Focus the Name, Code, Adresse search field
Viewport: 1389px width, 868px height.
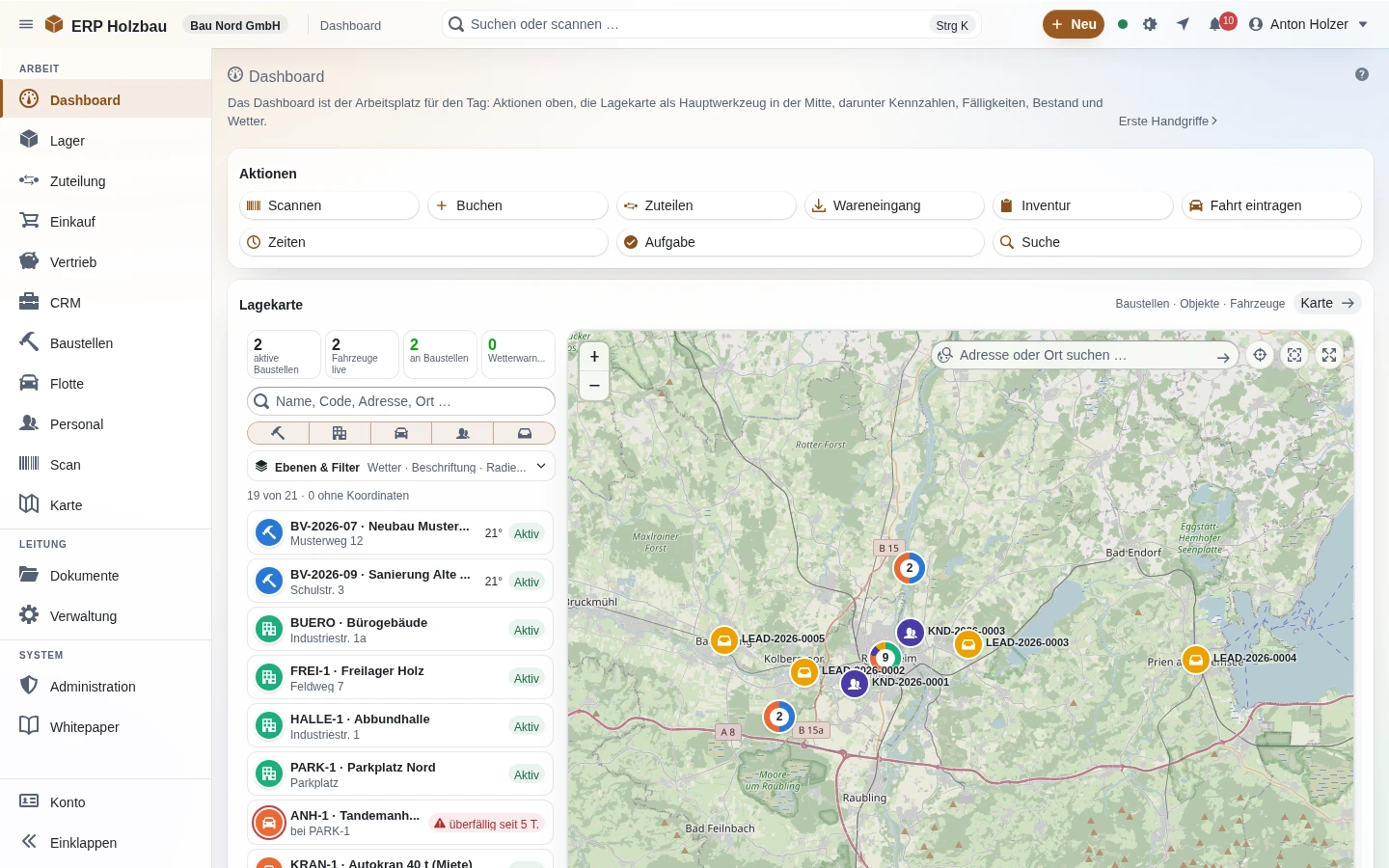[x=401, y=401]
